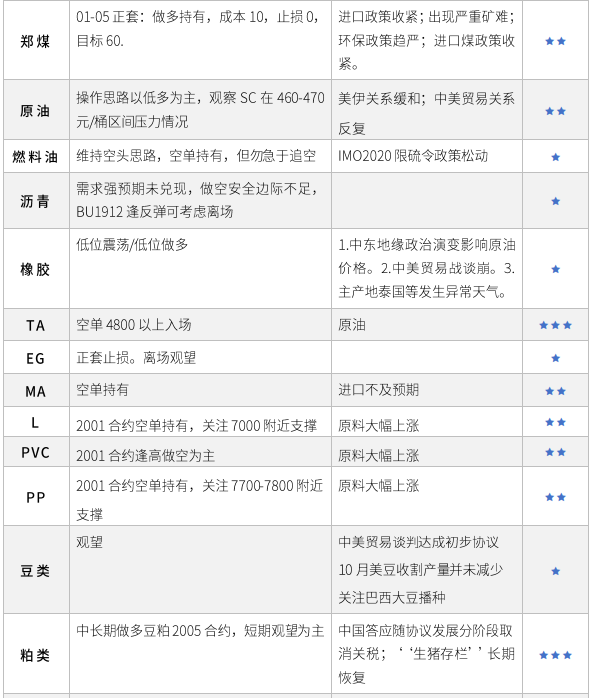This screenshot has width=591, height=698.
Task: Click the two-star rating in 郑煤 row
Action: [555, 41]
